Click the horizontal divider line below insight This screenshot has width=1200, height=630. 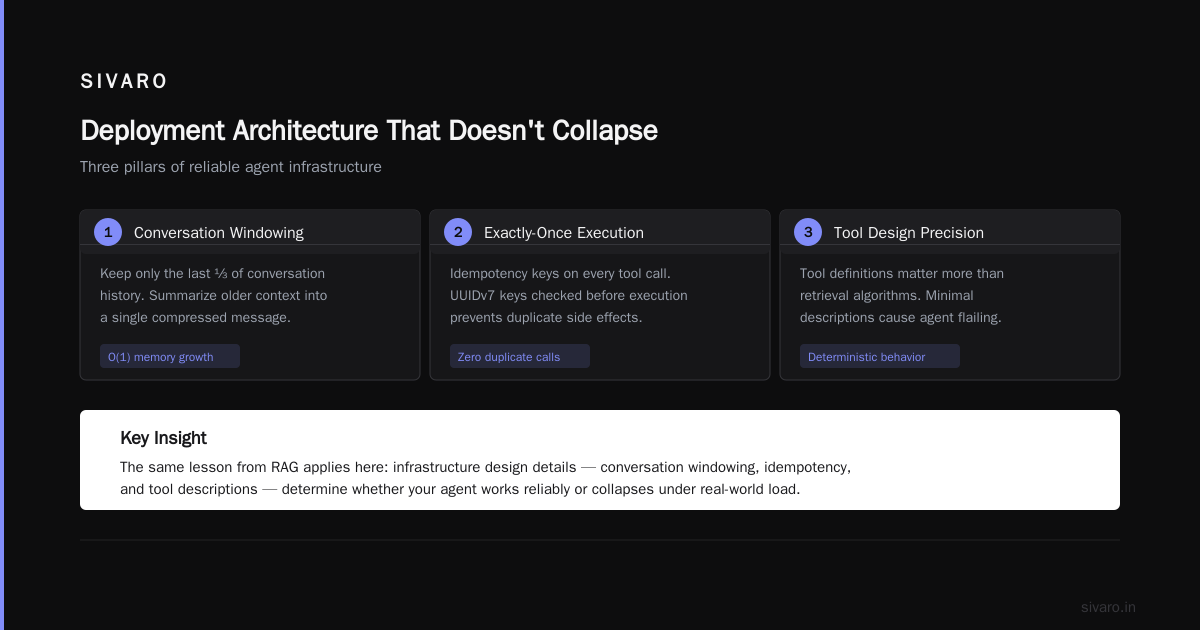[x=600, y=540]
